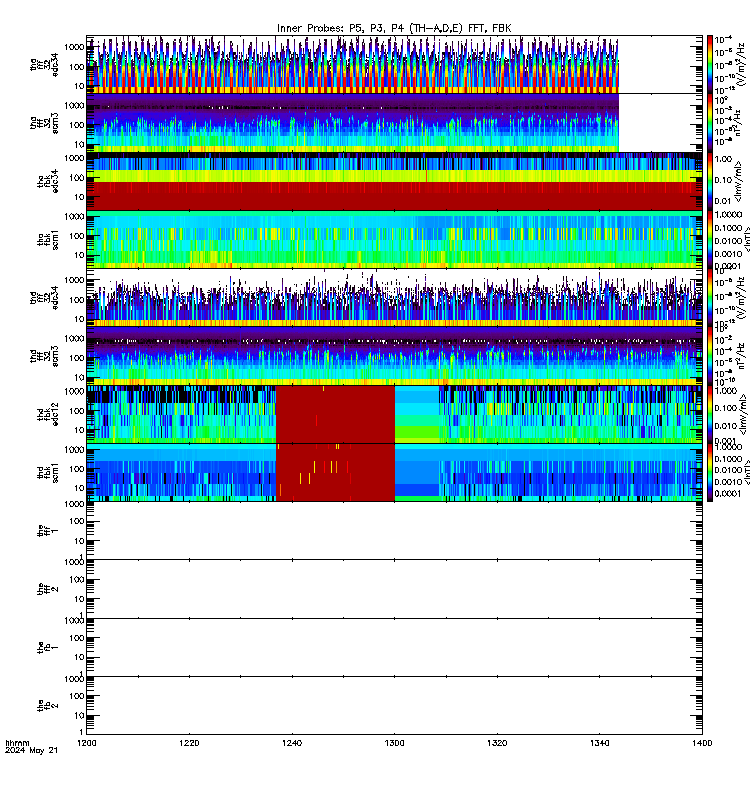Viewport: 750px width, 800px height.
Task: Click the tha ffp edc34 color bar
Action: pyautogui.click(x=710, y=64)
